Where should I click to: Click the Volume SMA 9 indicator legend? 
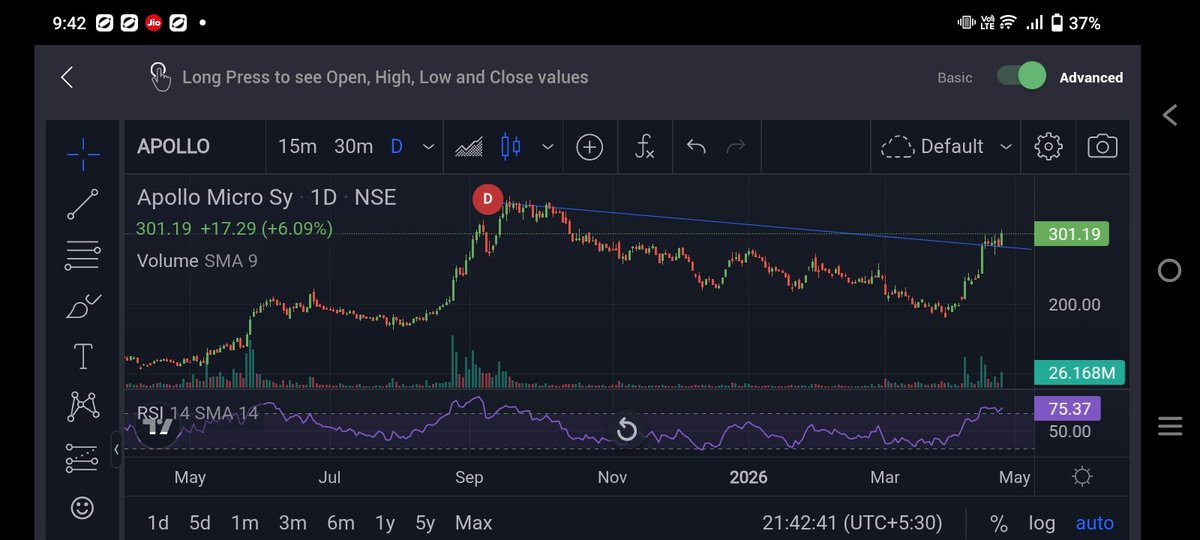click(x=197, y=261)
